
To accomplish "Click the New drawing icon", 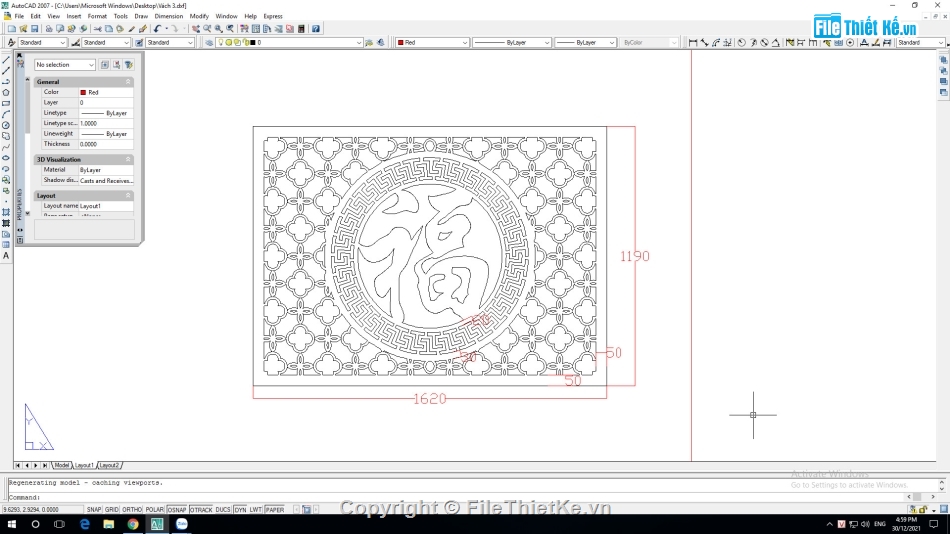I will point(12,28).
